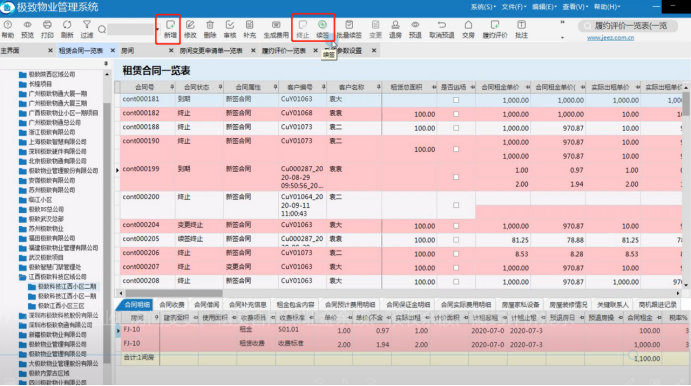Toggle 是否出场 checkbox for cont000188
Viewport: 691px width, 386px height.
456,128
